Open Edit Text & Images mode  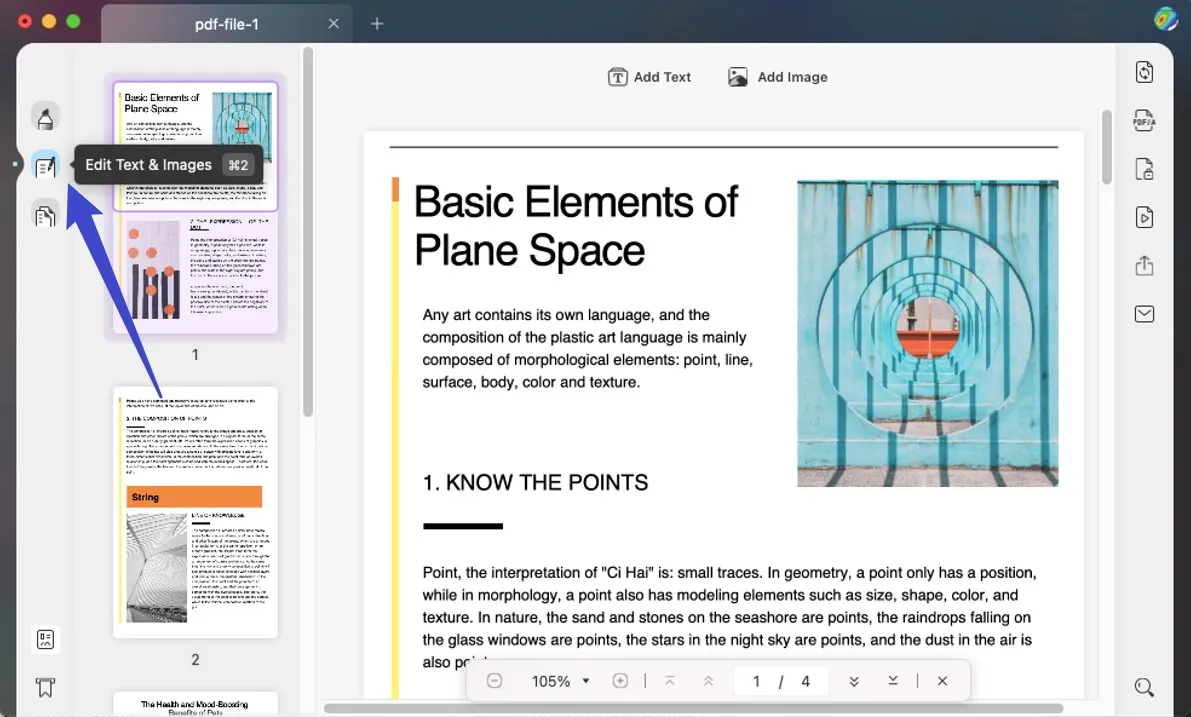[45, 166]
